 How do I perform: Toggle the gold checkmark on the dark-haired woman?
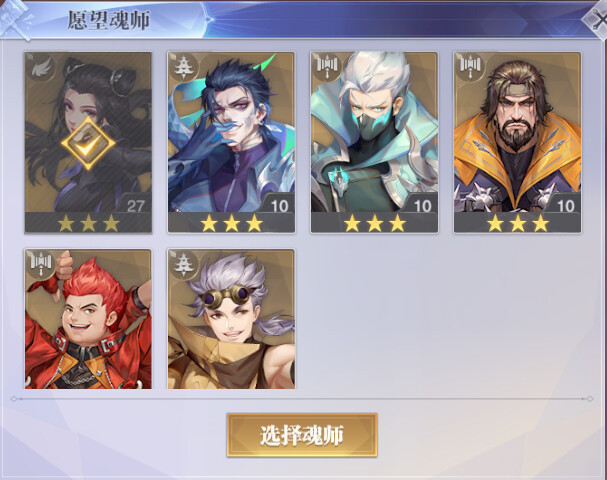pos(88,143)
